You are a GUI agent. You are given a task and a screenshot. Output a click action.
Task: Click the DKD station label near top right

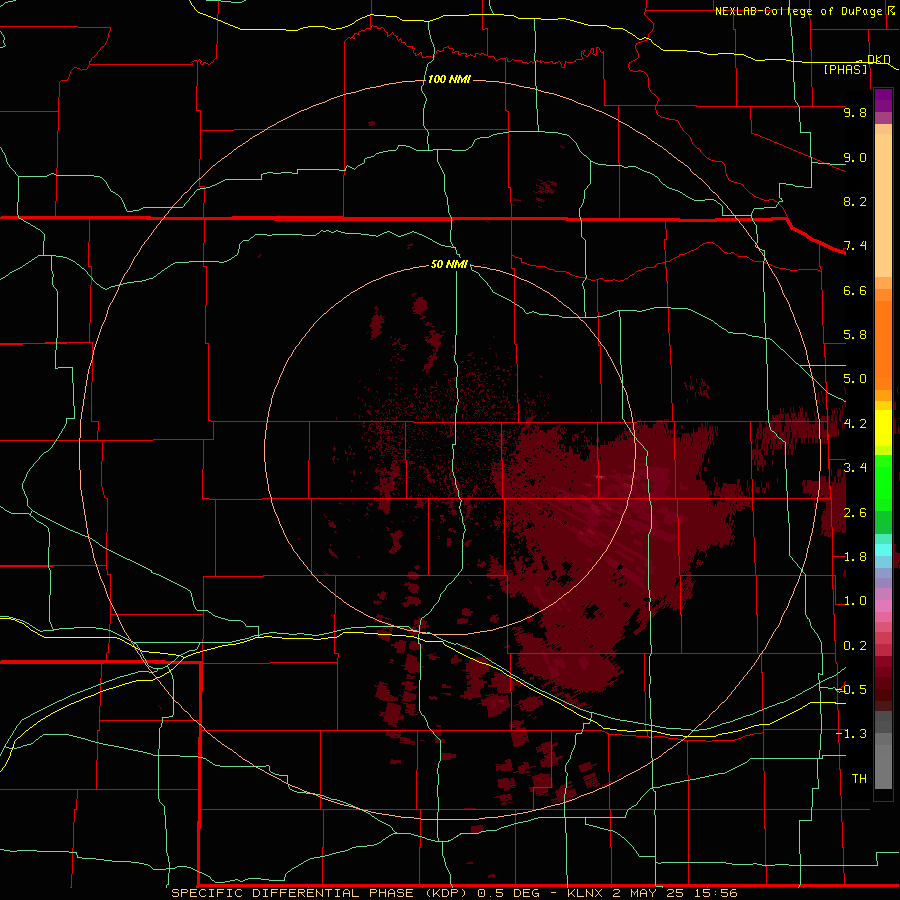click(879, 59)
